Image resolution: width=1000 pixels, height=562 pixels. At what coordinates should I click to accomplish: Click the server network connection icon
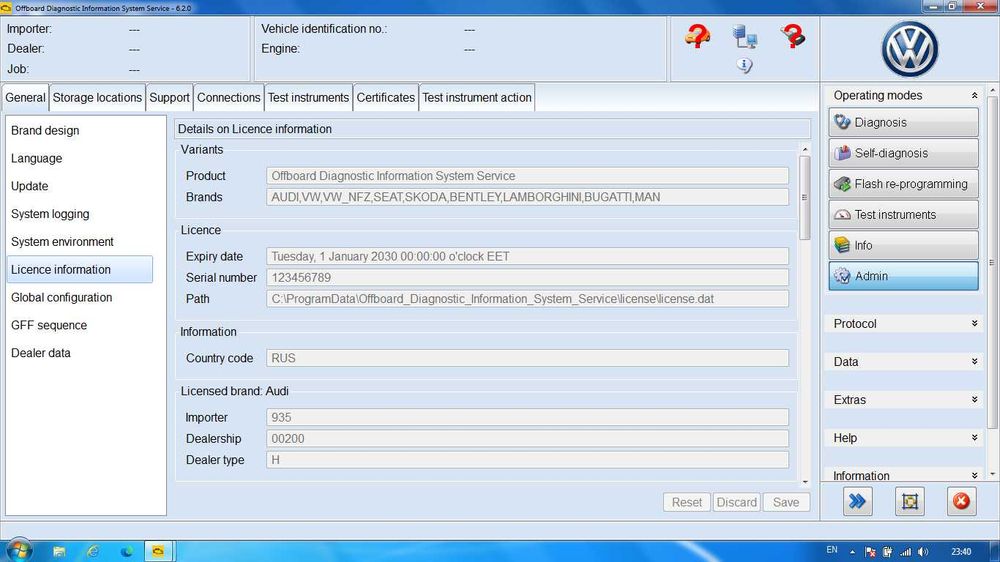pos(745,37)
